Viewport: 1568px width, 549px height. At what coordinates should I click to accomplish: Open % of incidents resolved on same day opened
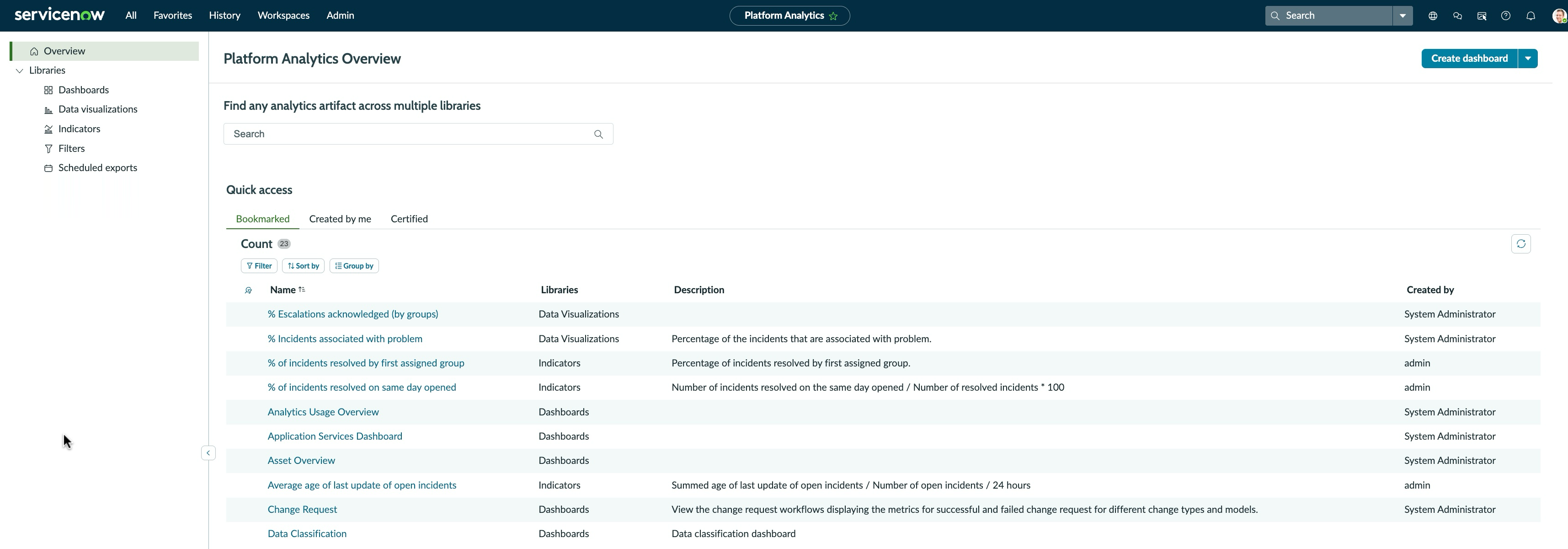coord(362,388)
